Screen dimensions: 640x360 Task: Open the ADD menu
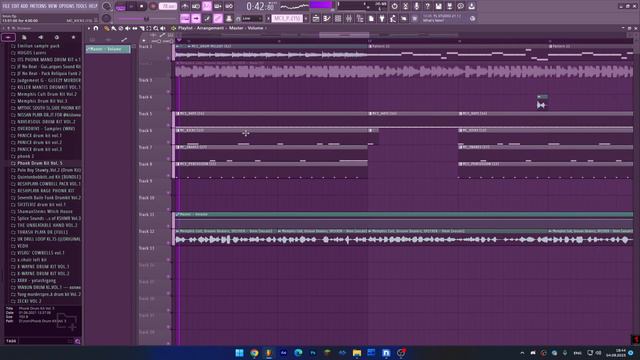tap(24, 6)
